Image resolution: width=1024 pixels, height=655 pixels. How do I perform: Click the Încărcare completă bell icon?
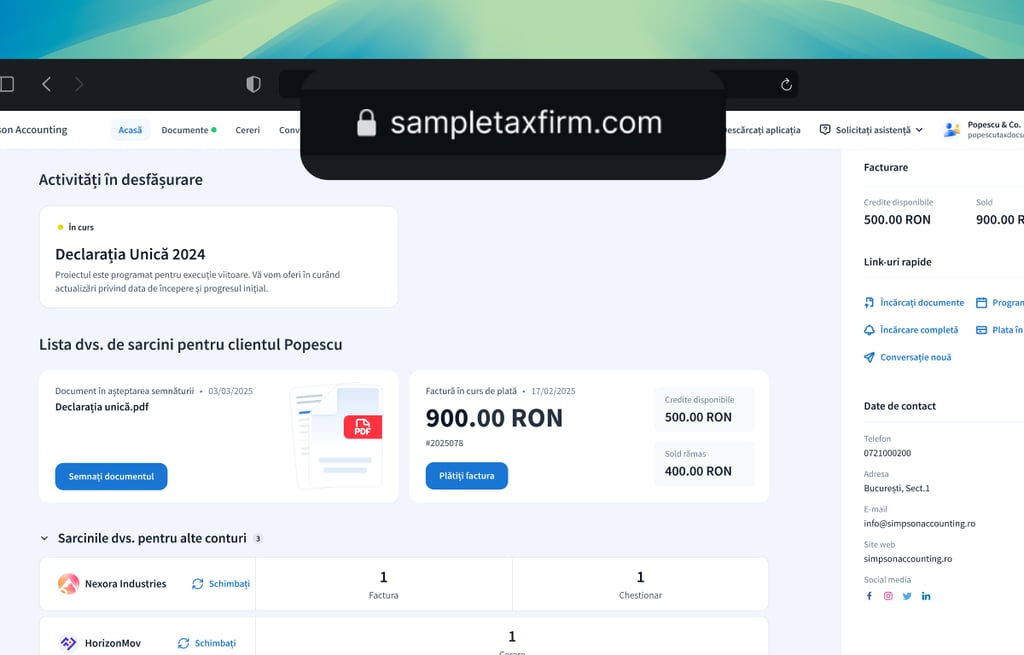(869, 330)
